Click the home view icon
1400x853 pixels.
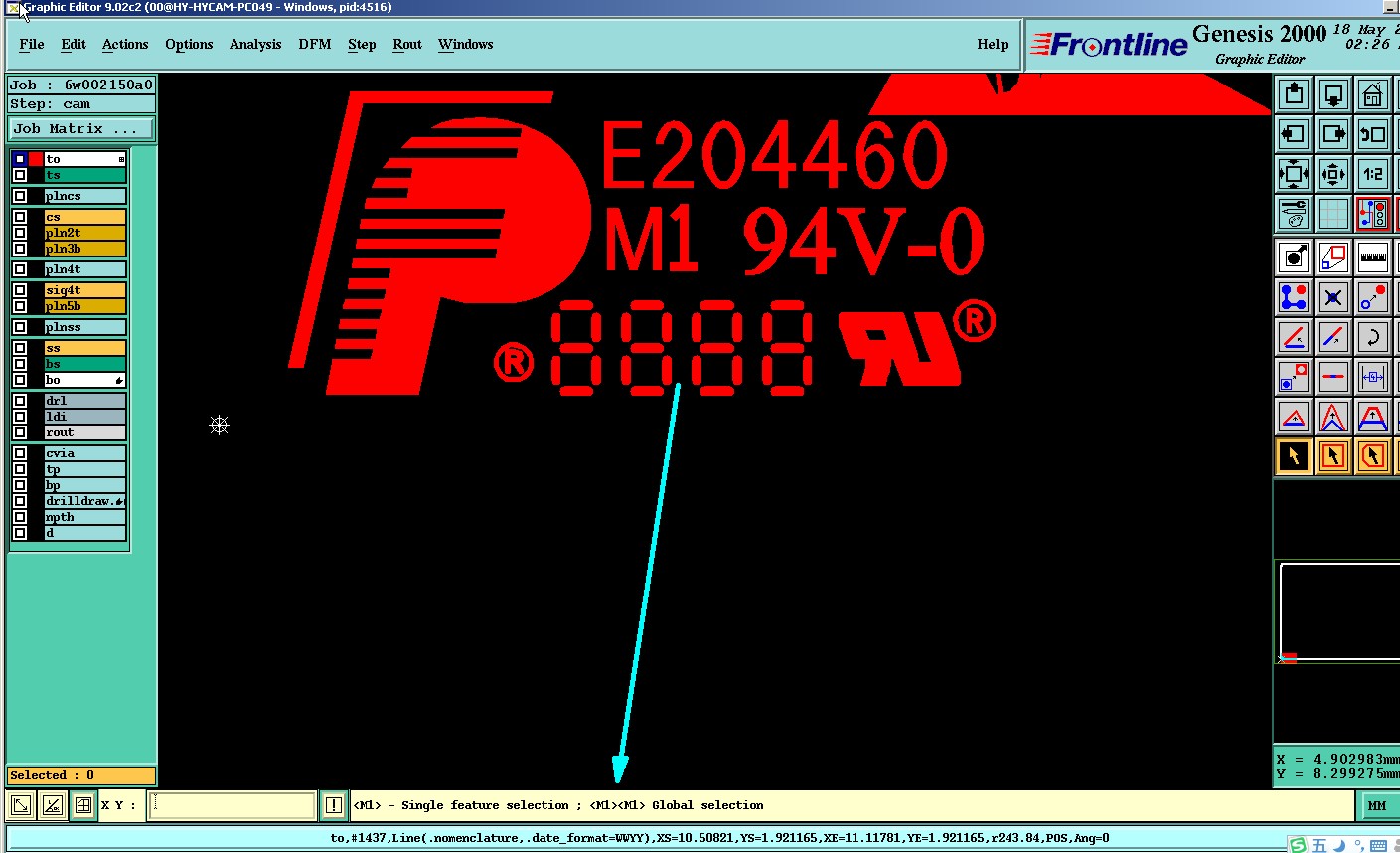pos(1373,94)
